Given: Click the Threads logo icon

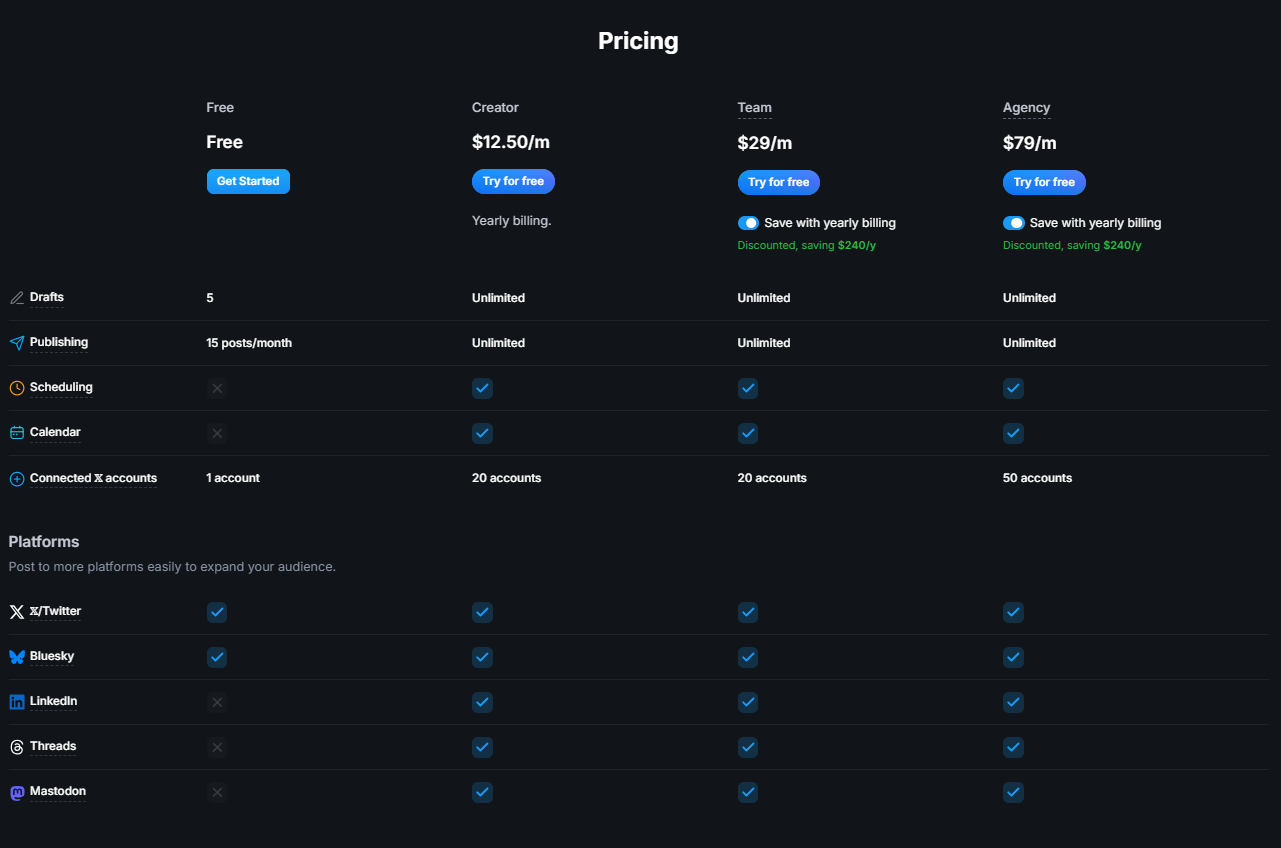Looking at the screenshot, I should (x=17, y=747).
